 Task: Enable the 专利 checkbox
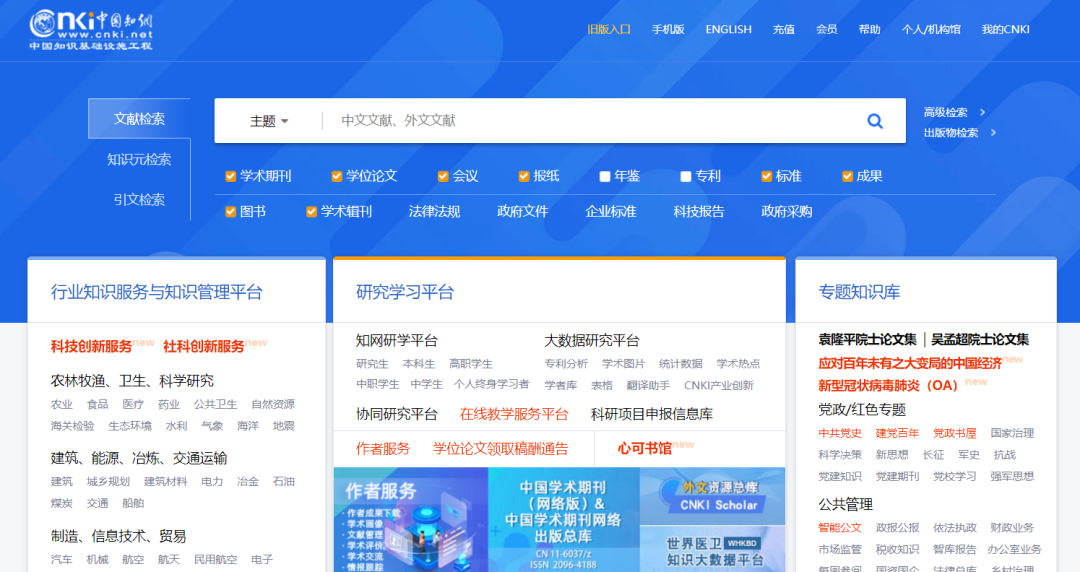685,176
